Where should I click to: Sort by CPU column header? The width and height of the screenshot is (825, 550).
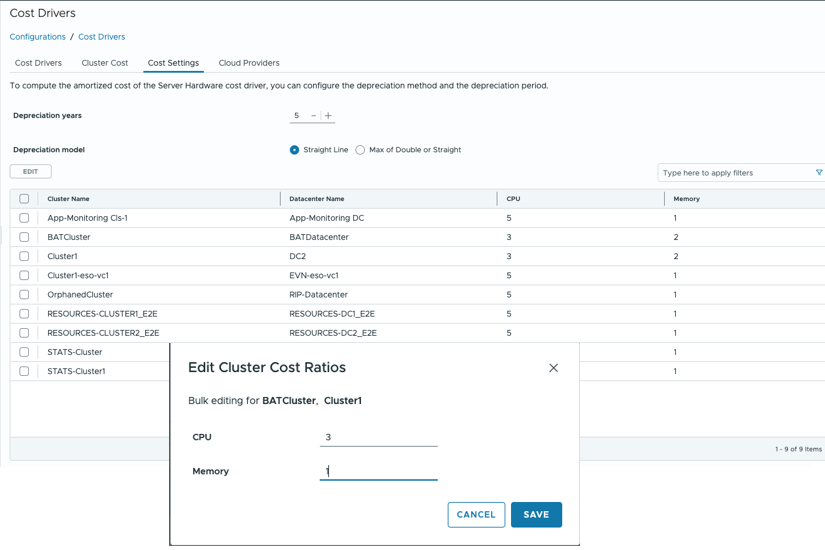pyautogui.click(x=514, y=199)
